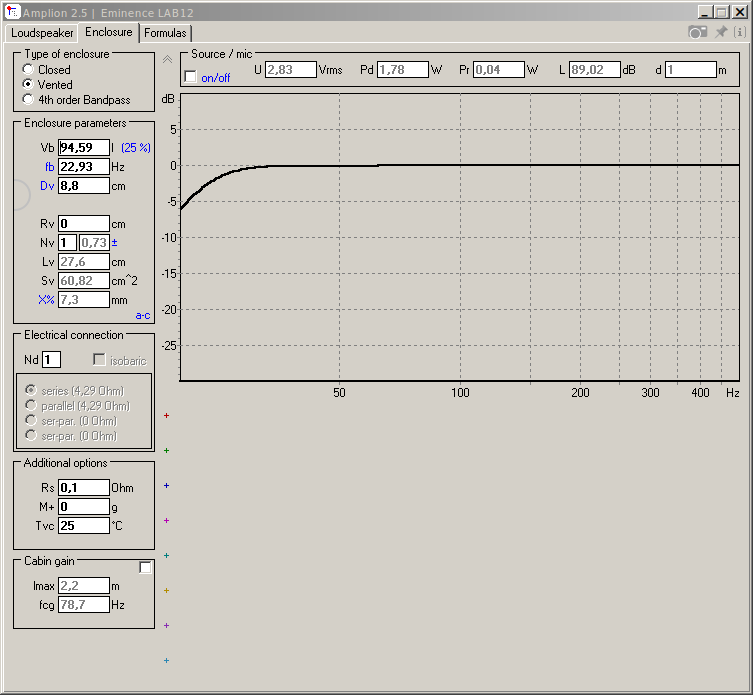Add the light blue plus curve marker

click(x=166, y=660)
